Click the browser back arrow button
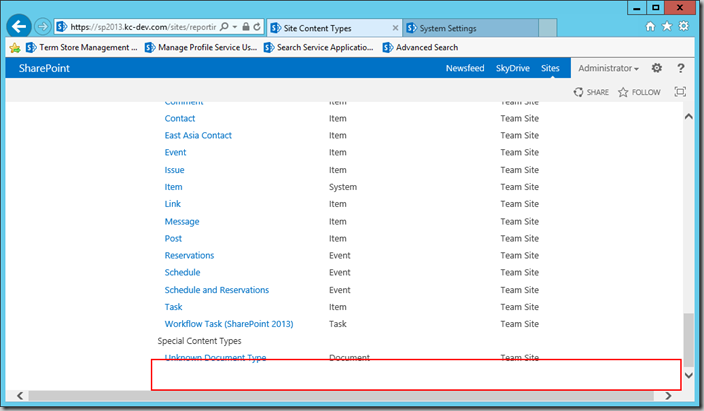The width and height of the screenshot is (704, 411). point(19,27)
